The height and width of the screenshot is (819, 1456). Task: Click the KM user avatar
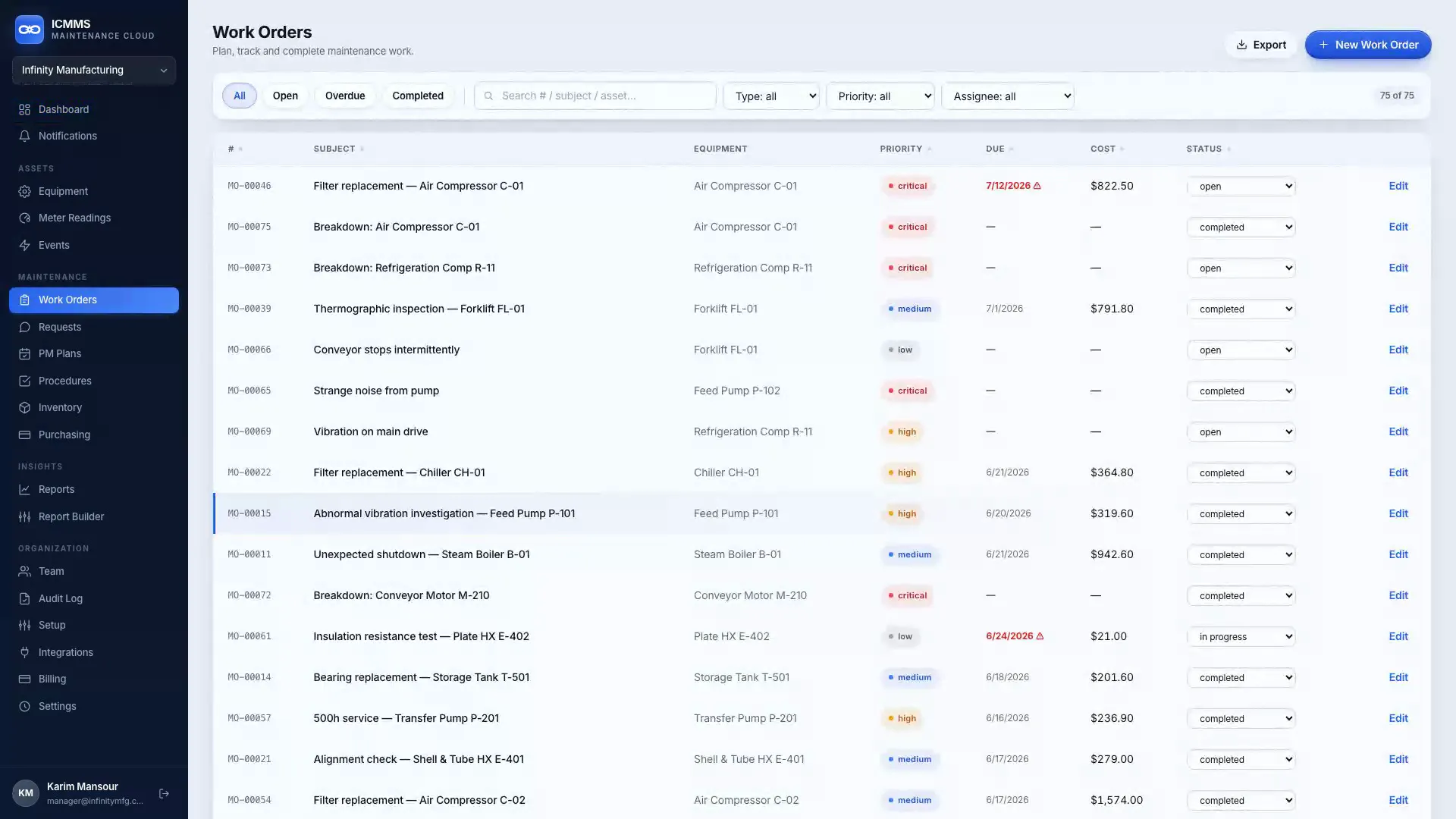tap(26, 793)
